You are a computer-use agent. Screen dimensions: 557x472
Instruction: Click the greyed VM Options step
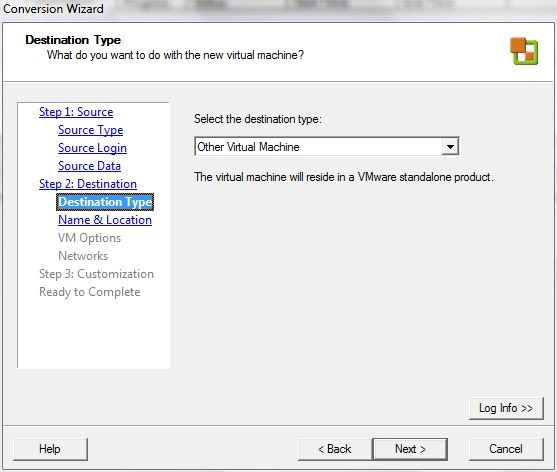[89, 238]
